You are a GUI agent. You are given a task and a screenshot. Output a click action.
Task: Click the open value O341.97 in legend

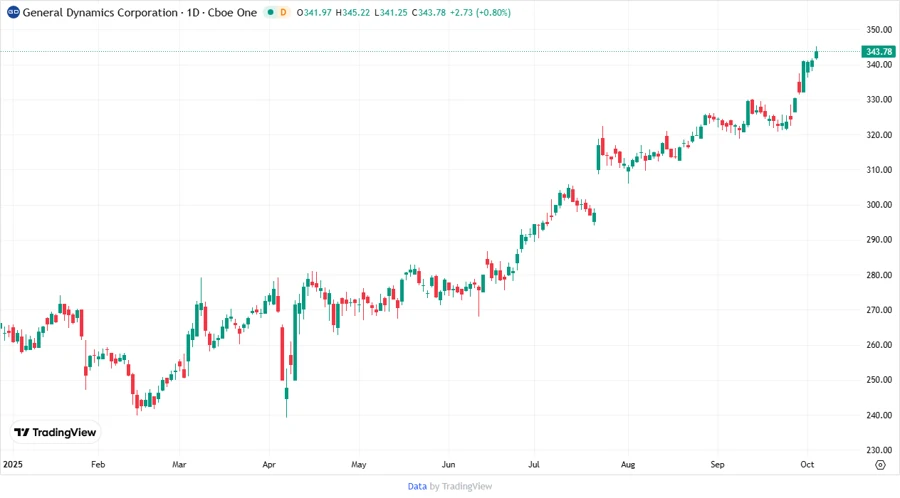pyautogui.click(x=316, y=12)
